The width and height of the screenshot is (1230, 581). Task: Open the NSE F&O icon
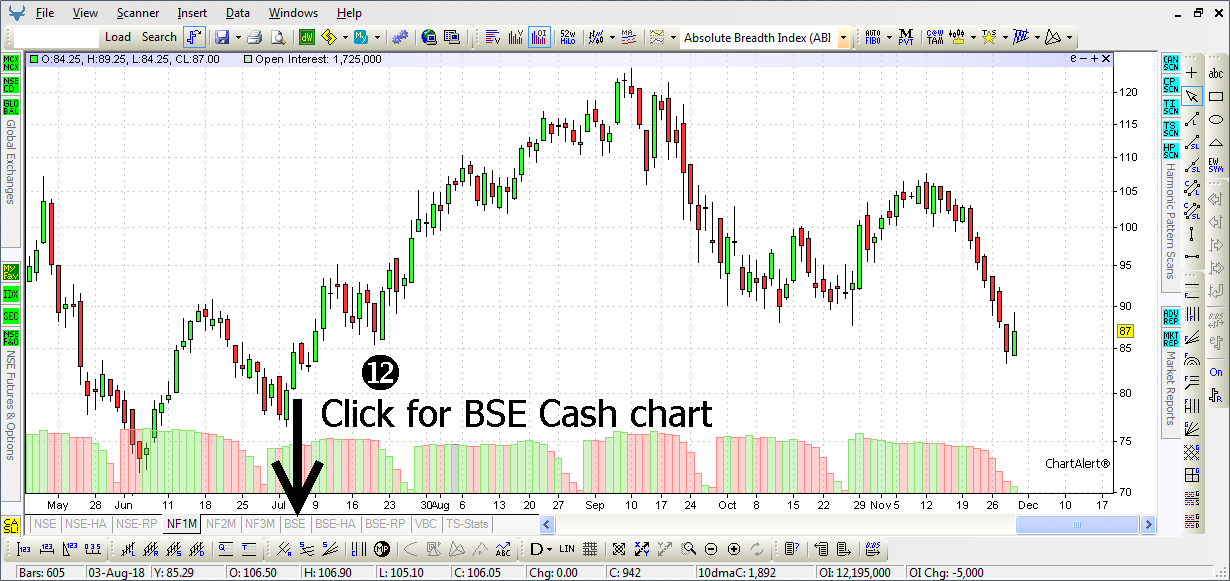(x=11, y=338)
